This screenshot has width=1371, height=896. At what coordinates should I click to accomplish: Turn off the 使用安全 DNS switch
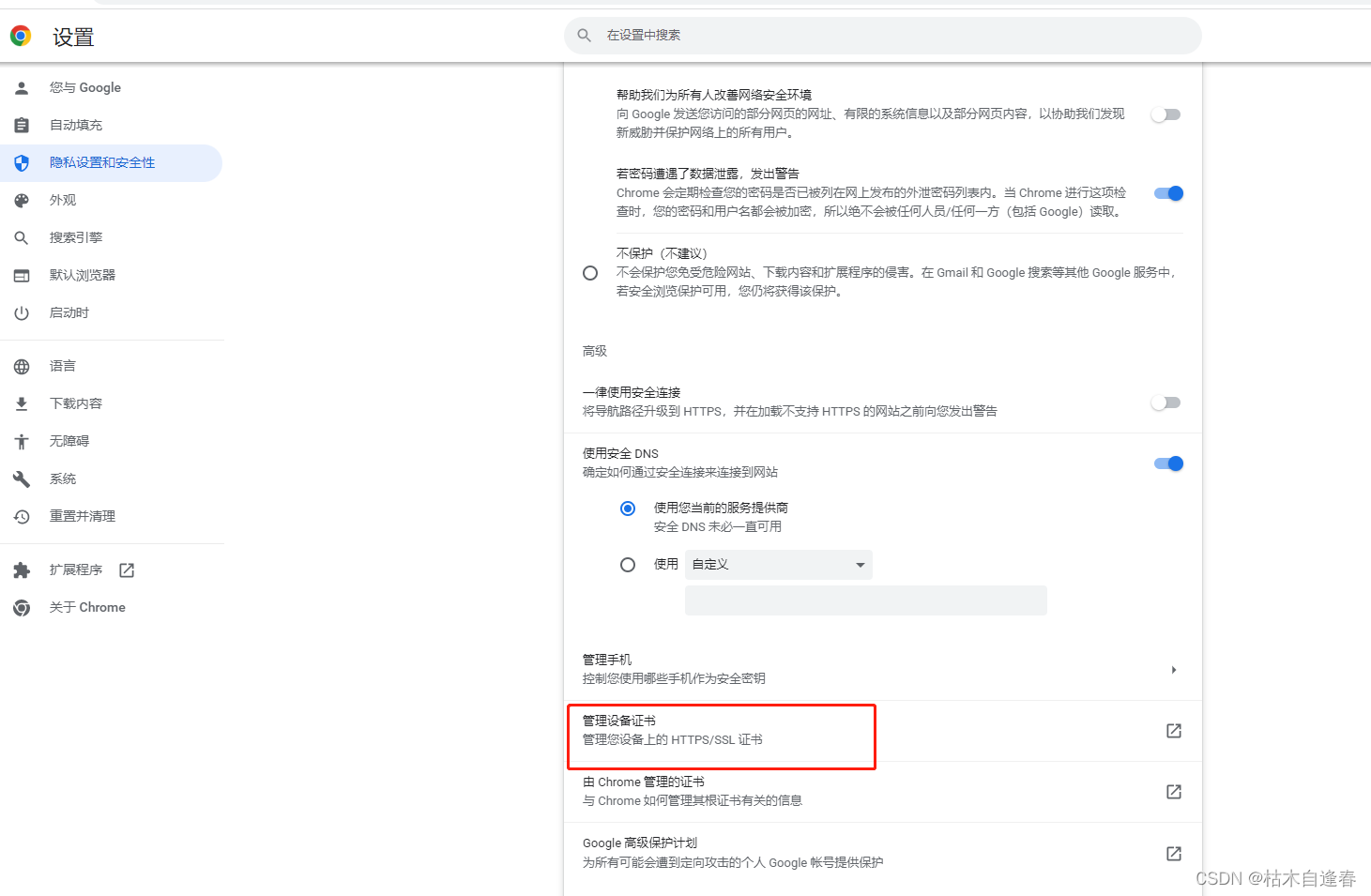[x=1168, y=463]
